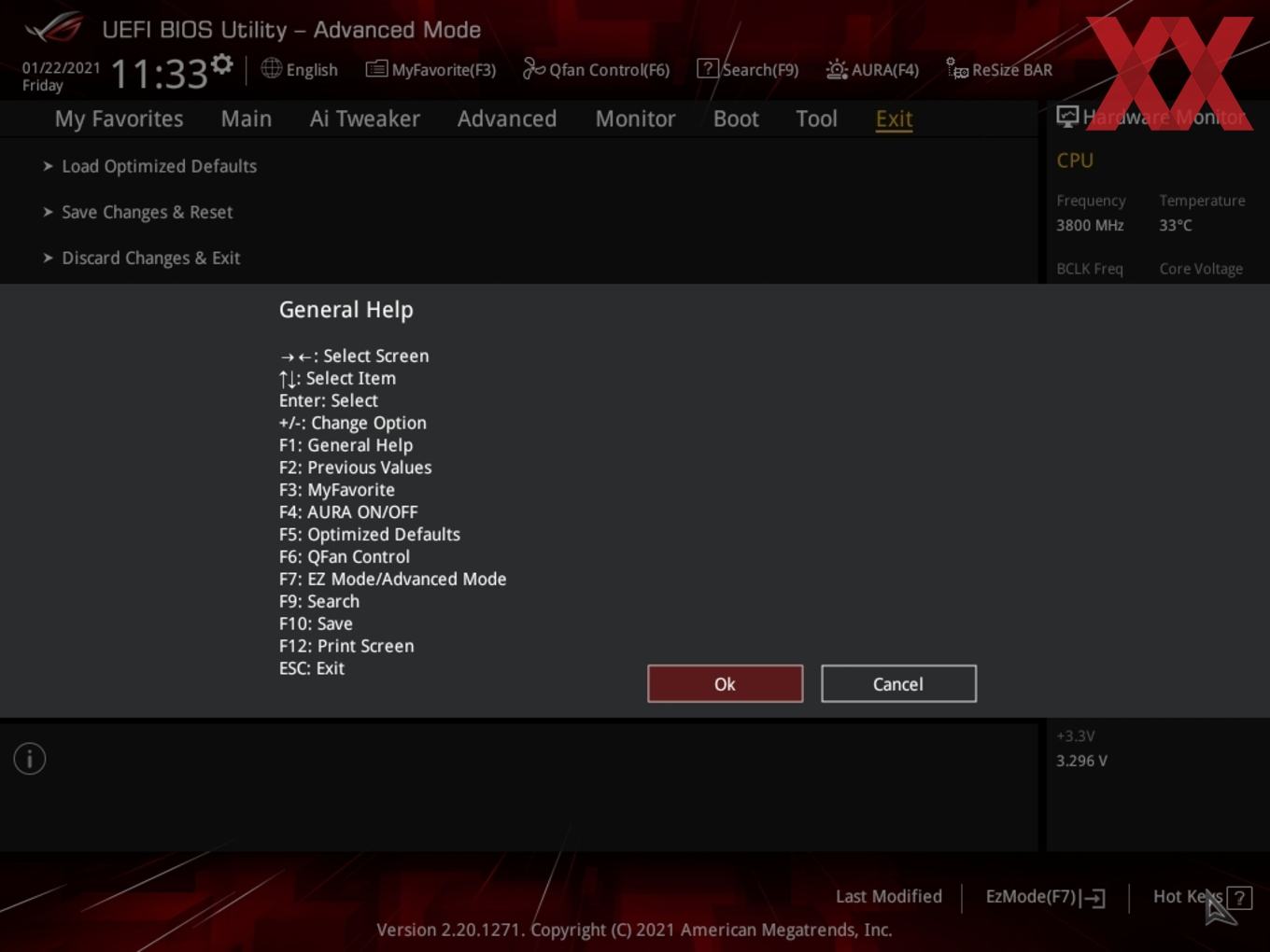Expand the Save Changes & Reset arrow
Image resolution: width=1270 pixels, height=952 pixels.
48,212
